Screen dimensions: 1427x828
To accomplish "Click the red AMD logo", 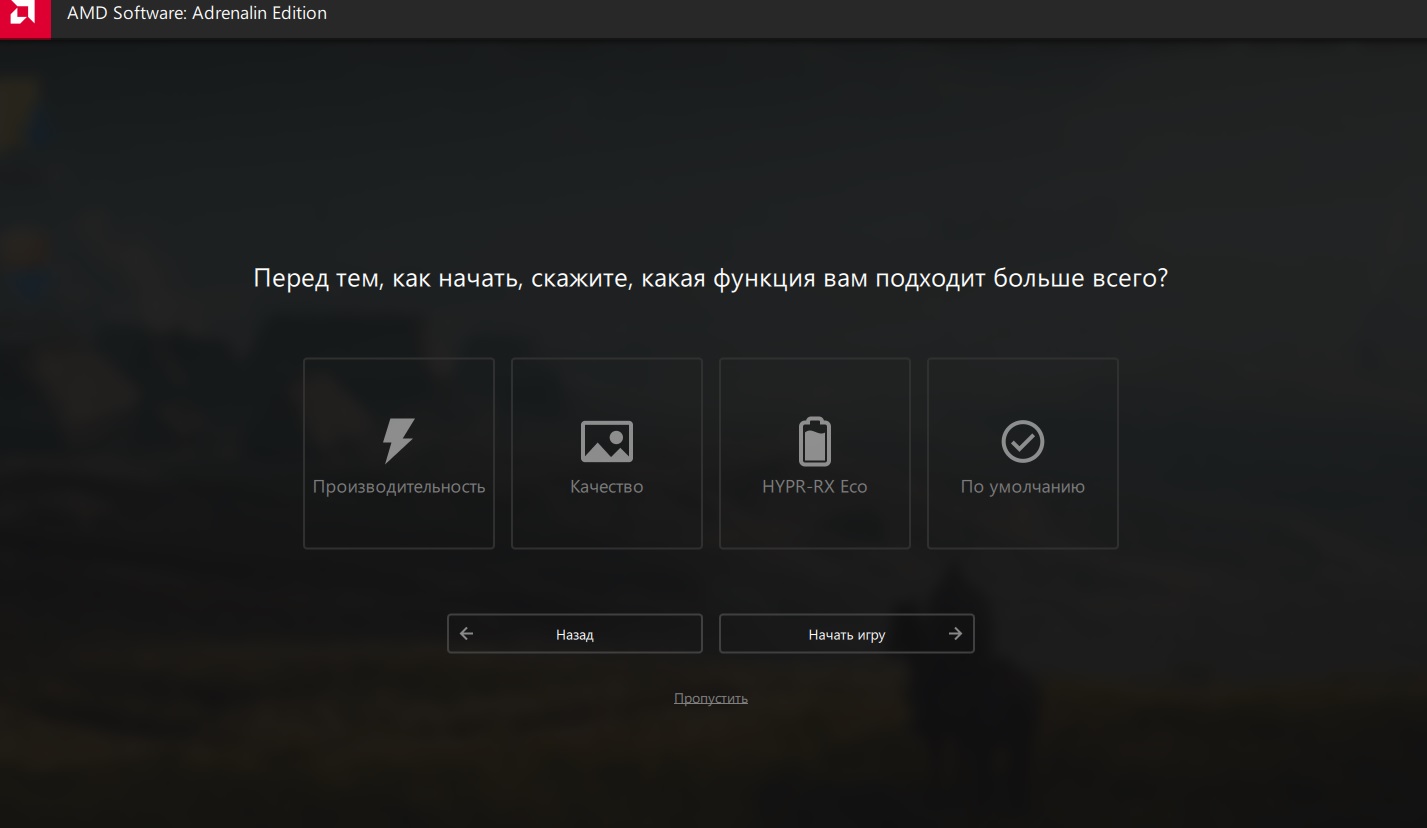I will (25, 18).
